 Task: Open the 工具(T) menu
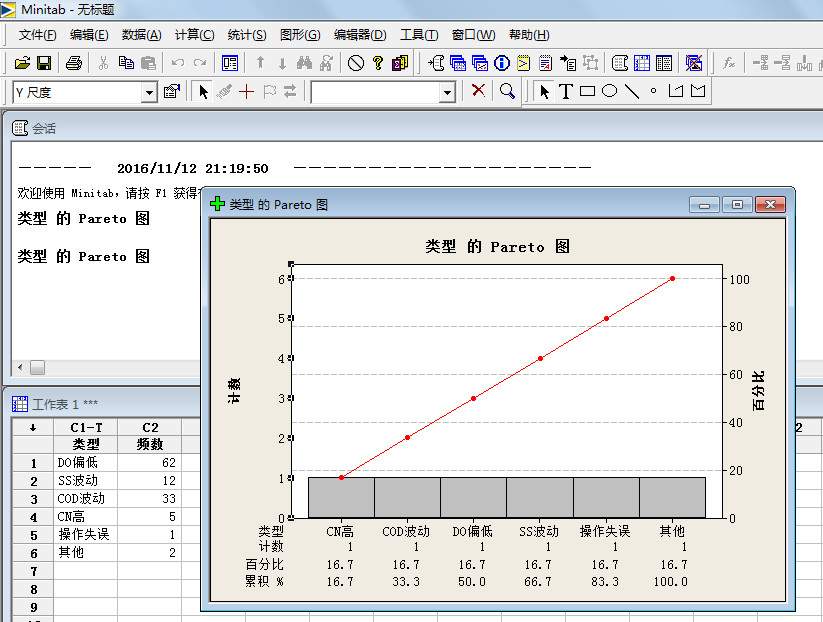coord(419,35)
